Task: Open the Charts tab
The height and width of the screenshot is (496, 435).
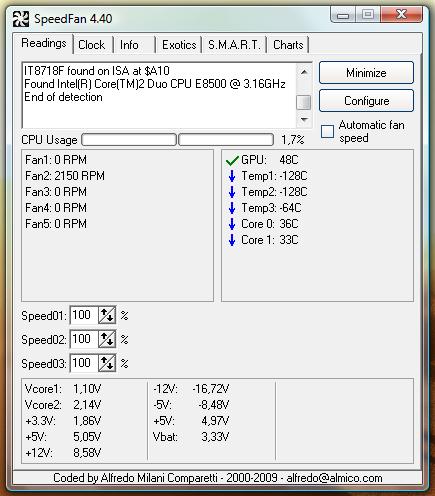Action: pos(288,45)
